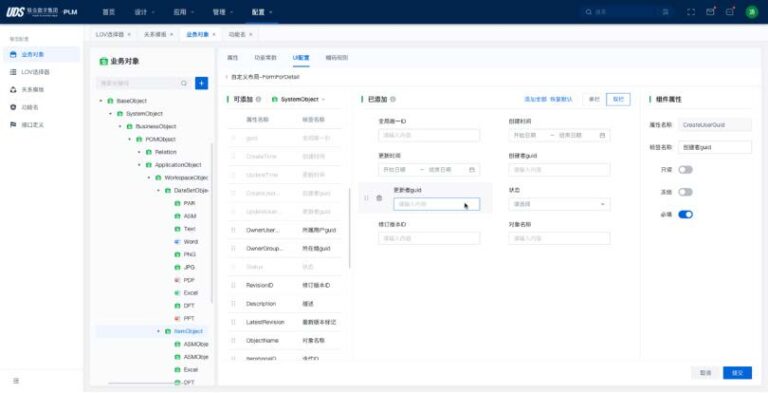768x393 pixels.
Task: Collapse the BusinessObject tree node
Action: pyautogui.click(x=120, y=126)
